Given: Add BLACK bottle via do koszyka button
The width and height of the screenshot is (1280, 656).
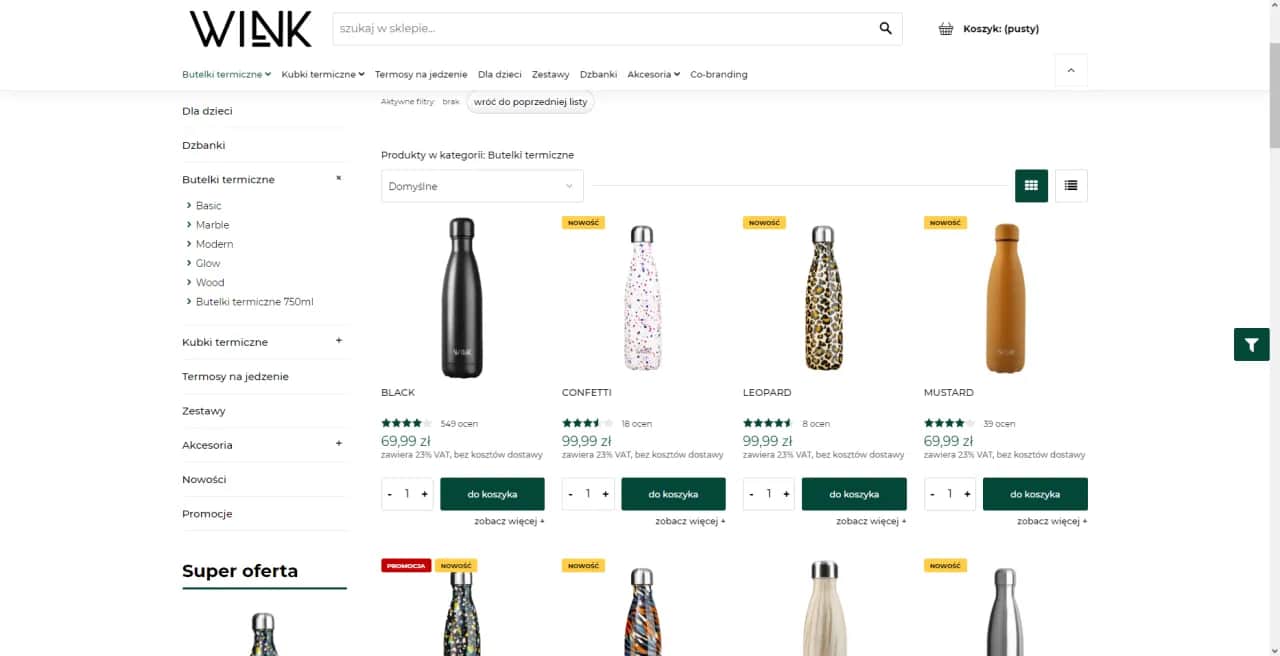Looking at the screenshot, I should [490, 493].
